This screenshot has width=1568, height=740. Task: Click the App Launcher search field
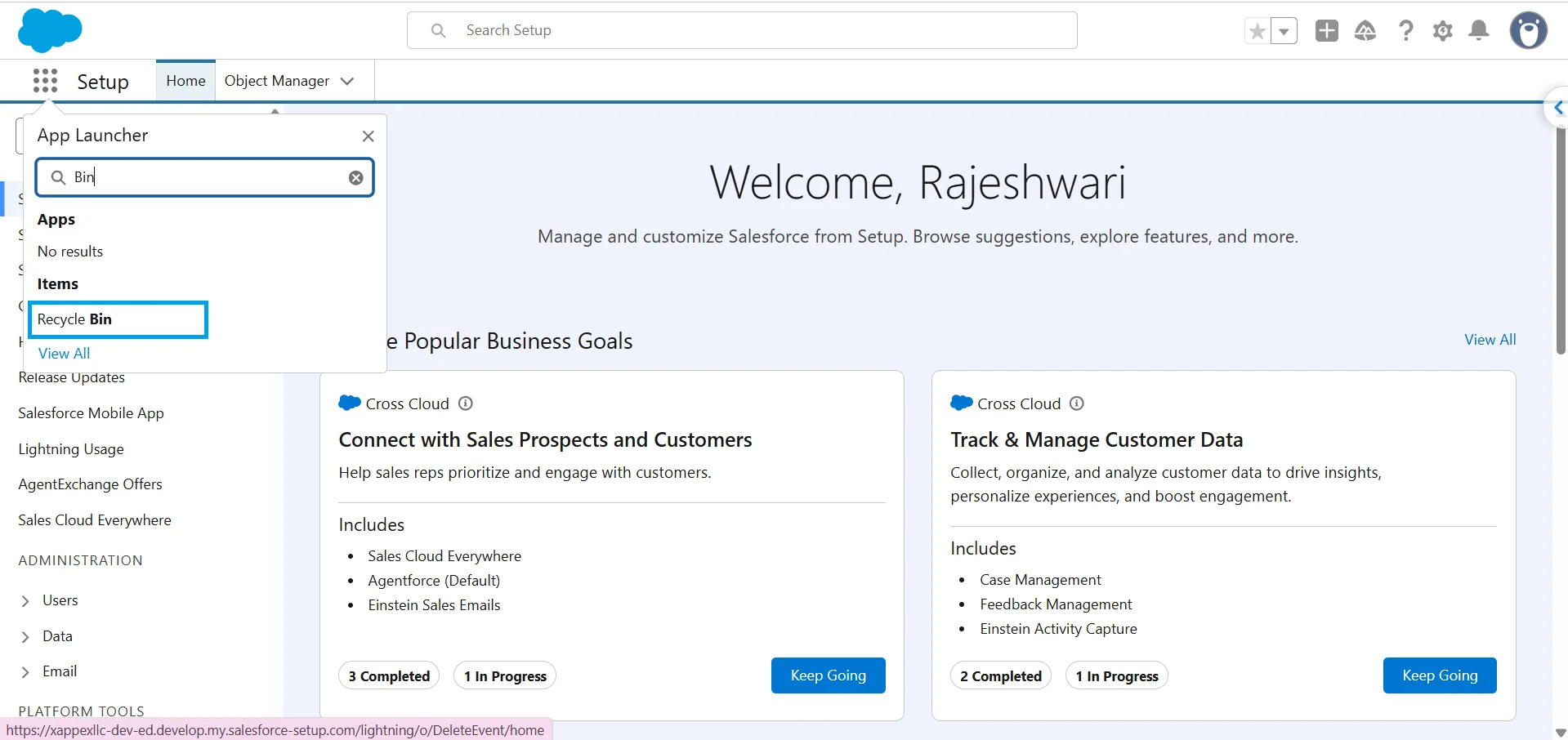point(204,177)
